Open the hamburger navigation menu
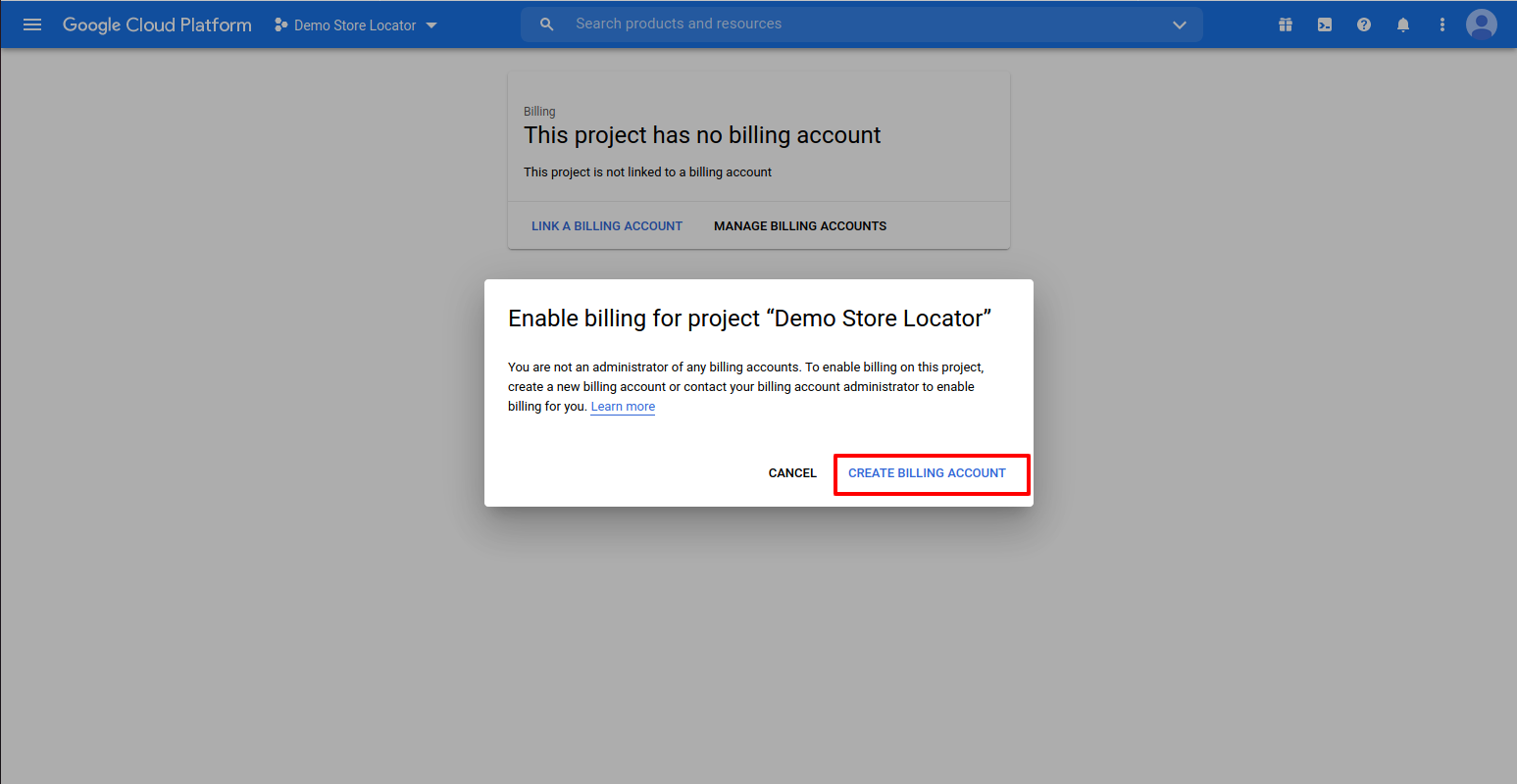 (32, 24)
